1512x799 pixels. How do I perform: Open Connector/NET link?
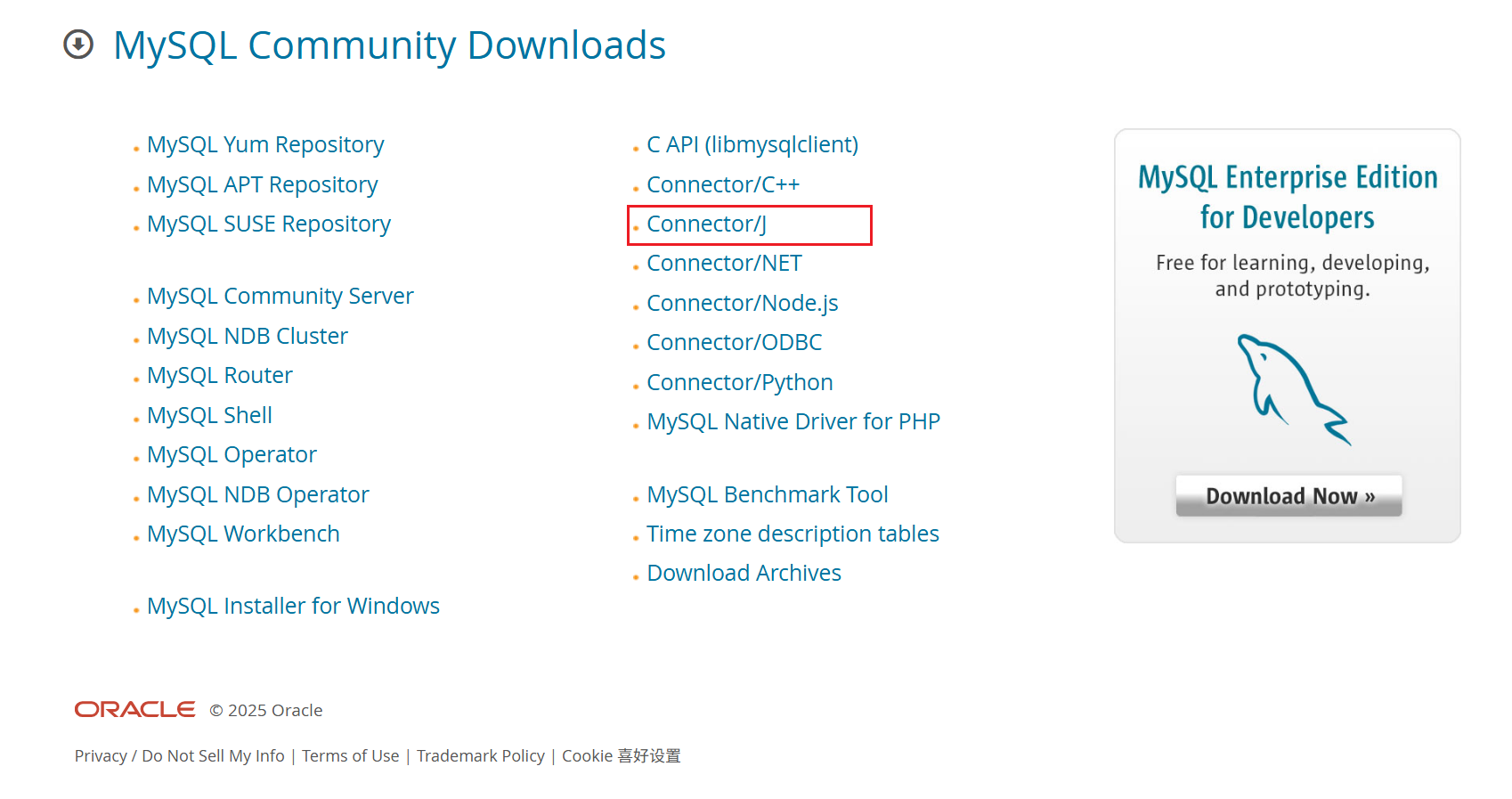pos(725,263)
